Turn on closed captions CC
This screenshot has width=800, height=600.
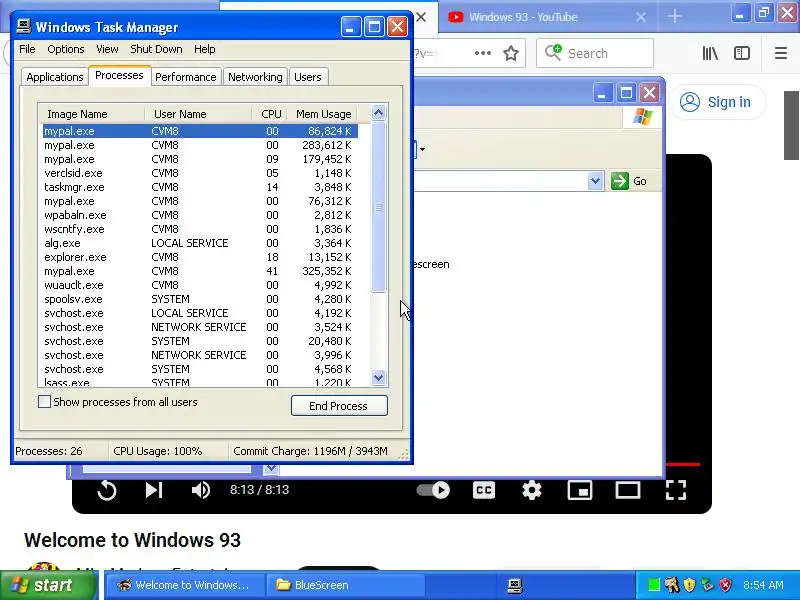[484, 490]
